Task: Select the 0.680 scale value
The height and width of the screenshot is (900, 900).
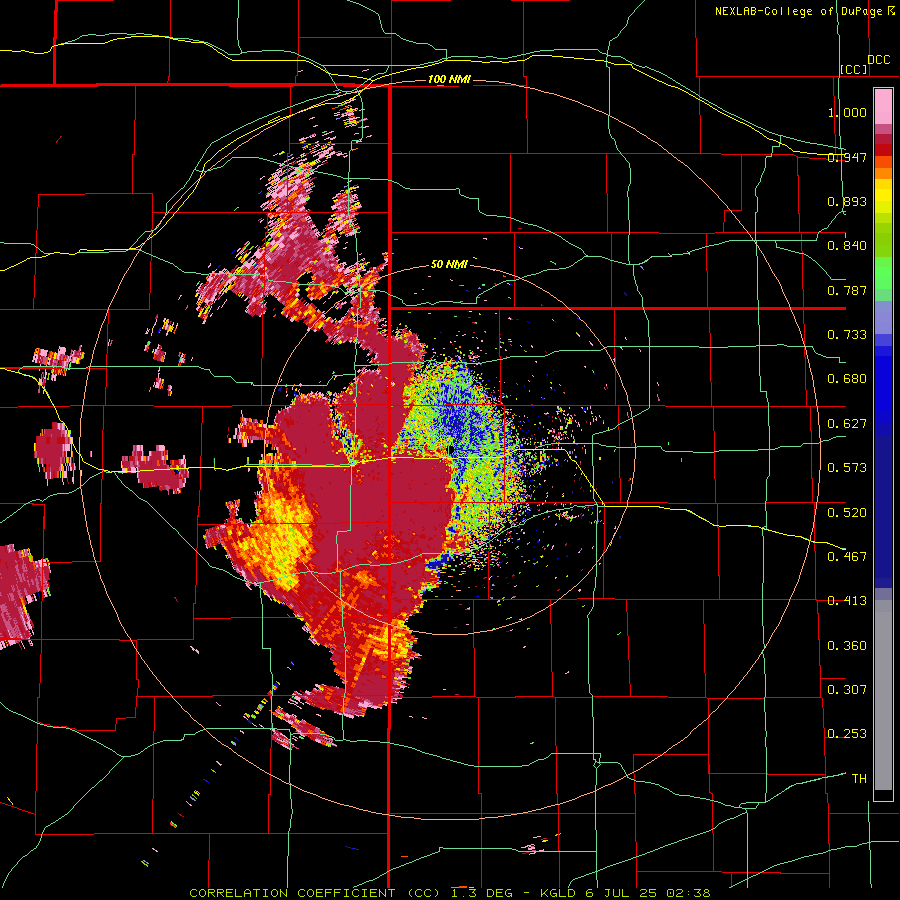Action: click(x=847, y=379)
